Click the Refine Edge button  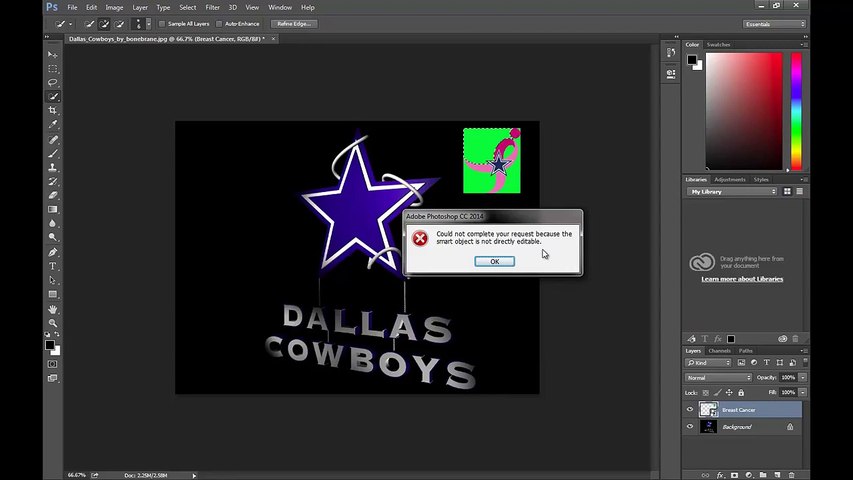pyautogui.click(x=294, y=24)
